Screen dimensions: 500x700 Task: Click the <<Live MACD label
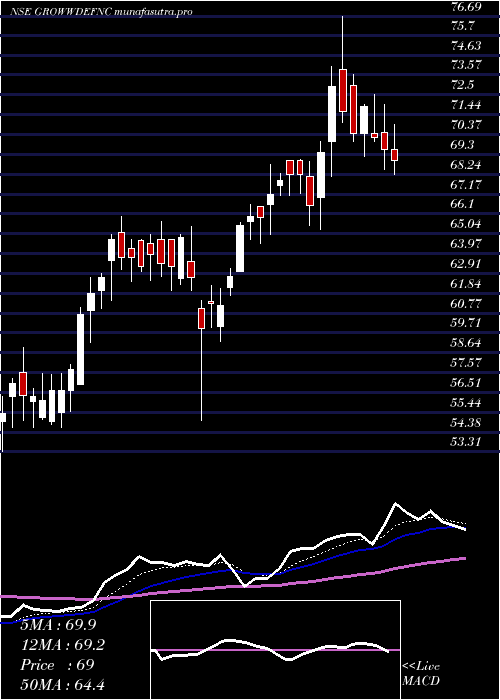(x=421, y=673)
